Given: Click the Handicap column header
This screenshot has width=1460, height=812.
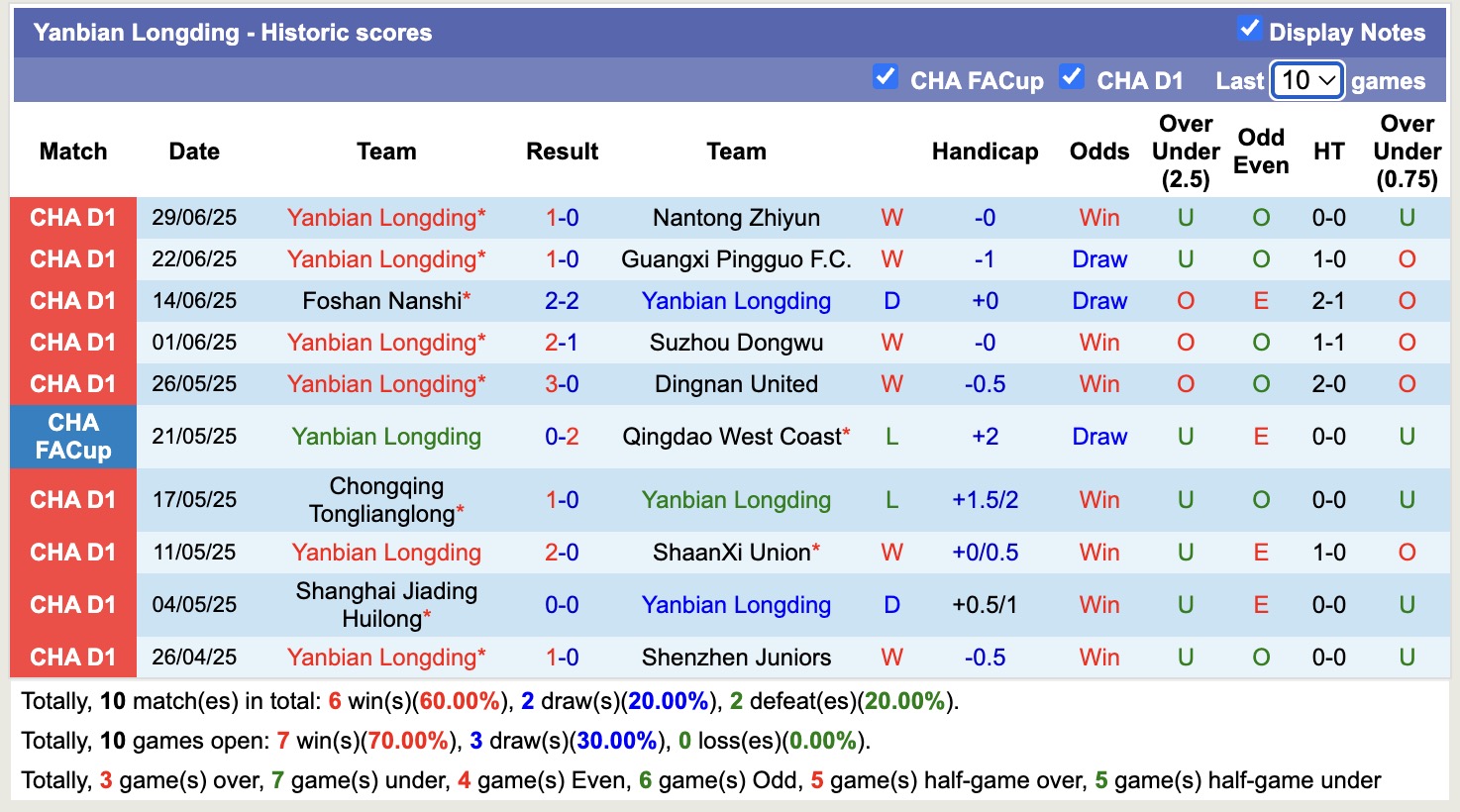Looking at the screenshot, I should 985,152.
